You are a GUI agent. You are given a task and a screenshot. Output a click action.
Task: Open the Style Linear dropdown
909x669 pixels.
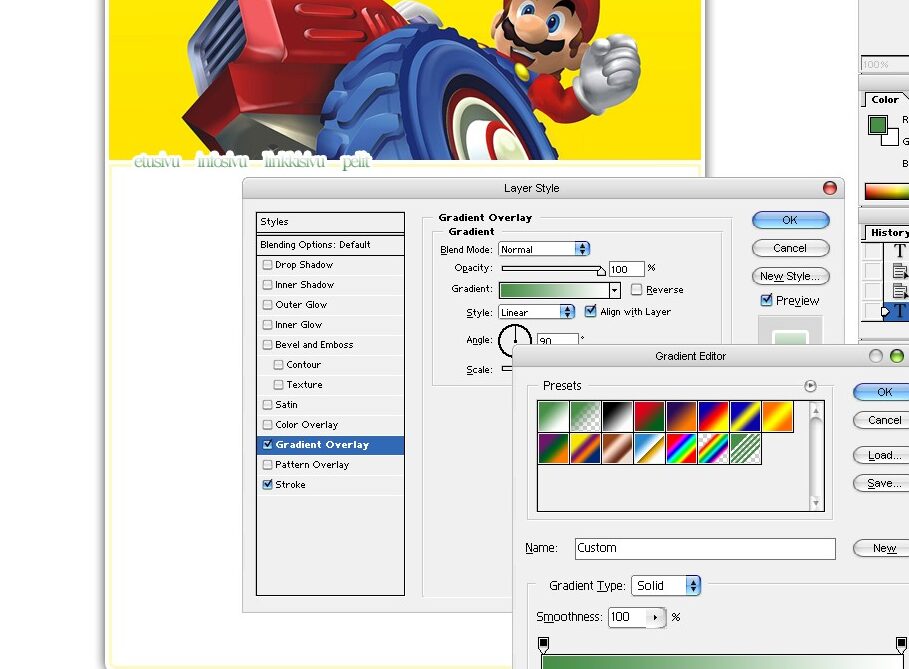[x=536, y=312]
